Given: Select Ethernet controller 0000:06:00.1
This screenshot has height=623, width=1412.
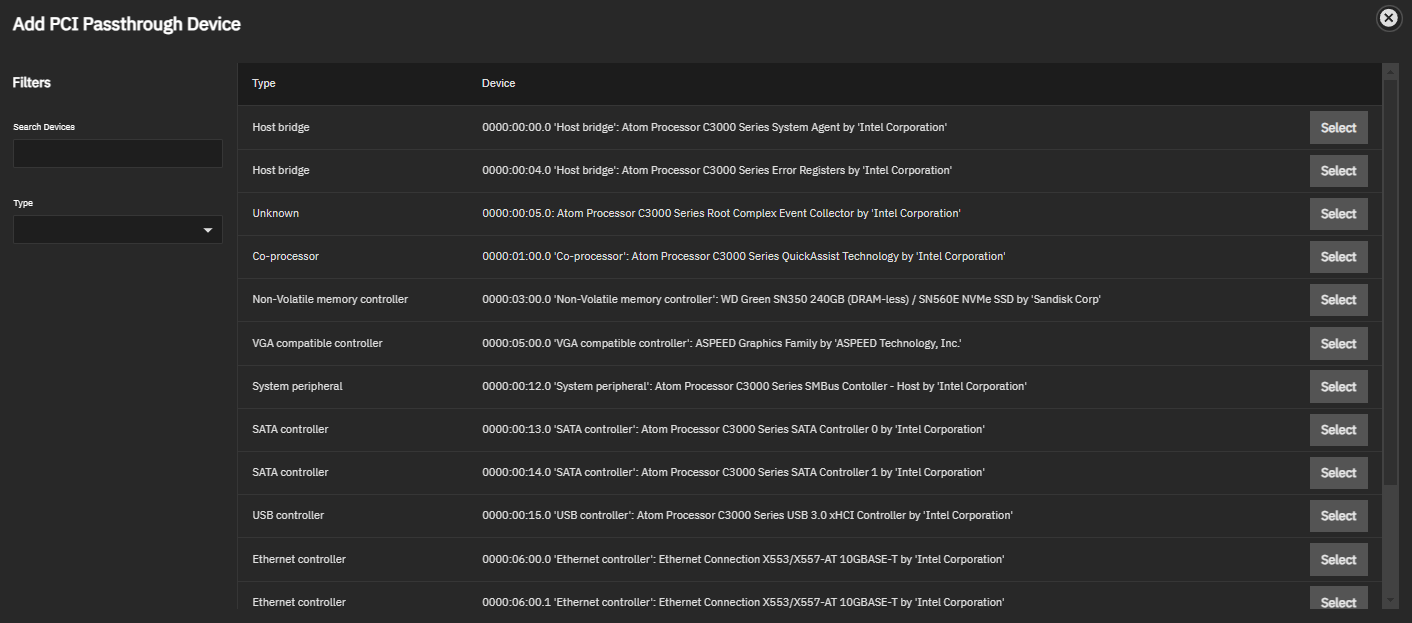Looking at the screenshot, I should [1338, 601].
